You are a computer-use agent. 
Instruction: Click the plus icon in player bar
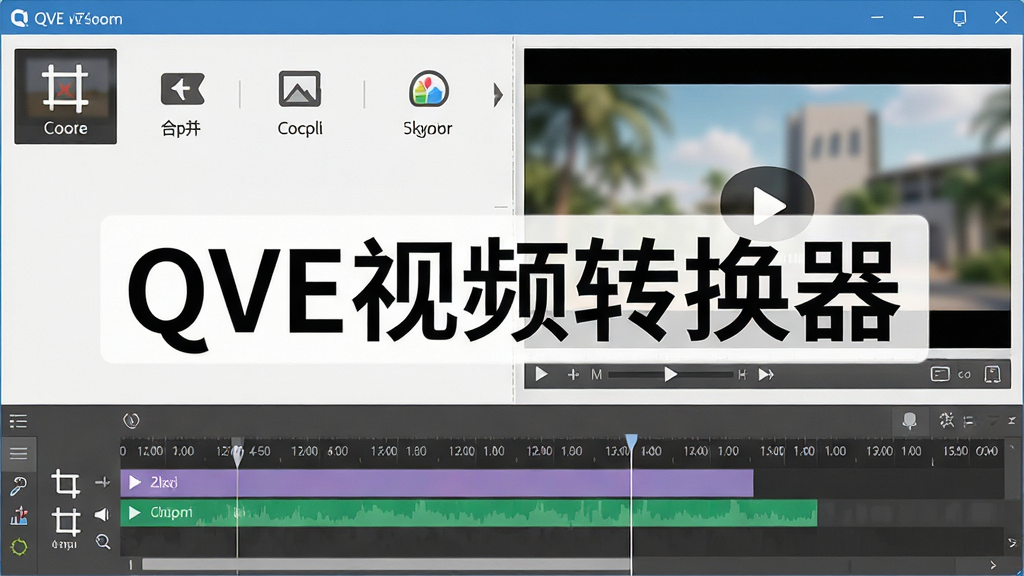[573, 374]
